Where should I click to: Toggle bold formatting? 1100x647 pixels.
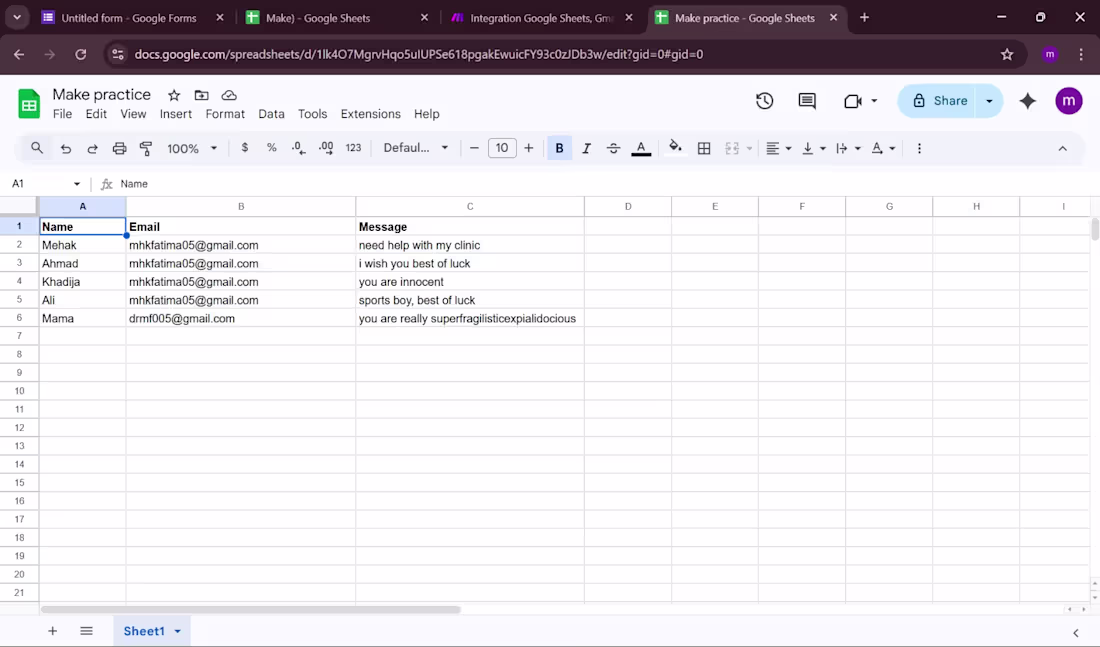559,148
